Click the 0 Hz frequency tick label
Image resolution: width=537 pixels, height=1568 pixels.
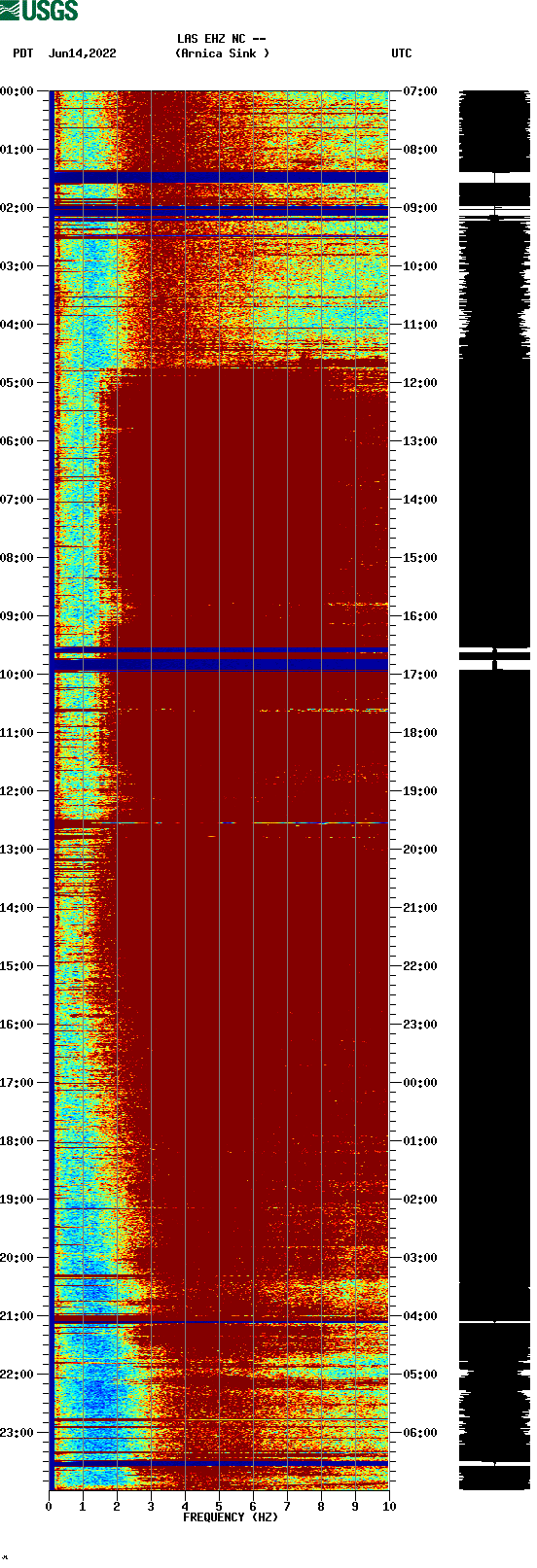click(x=49, y=1507)
